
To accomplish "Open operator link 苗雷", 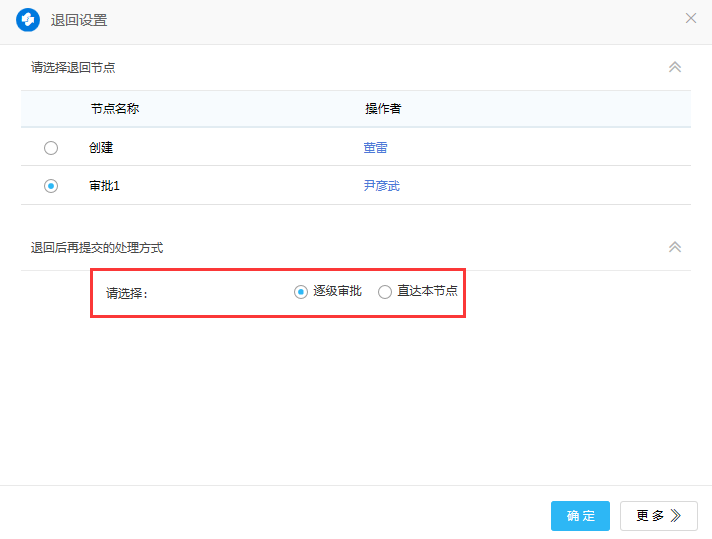I will (375, 148).
